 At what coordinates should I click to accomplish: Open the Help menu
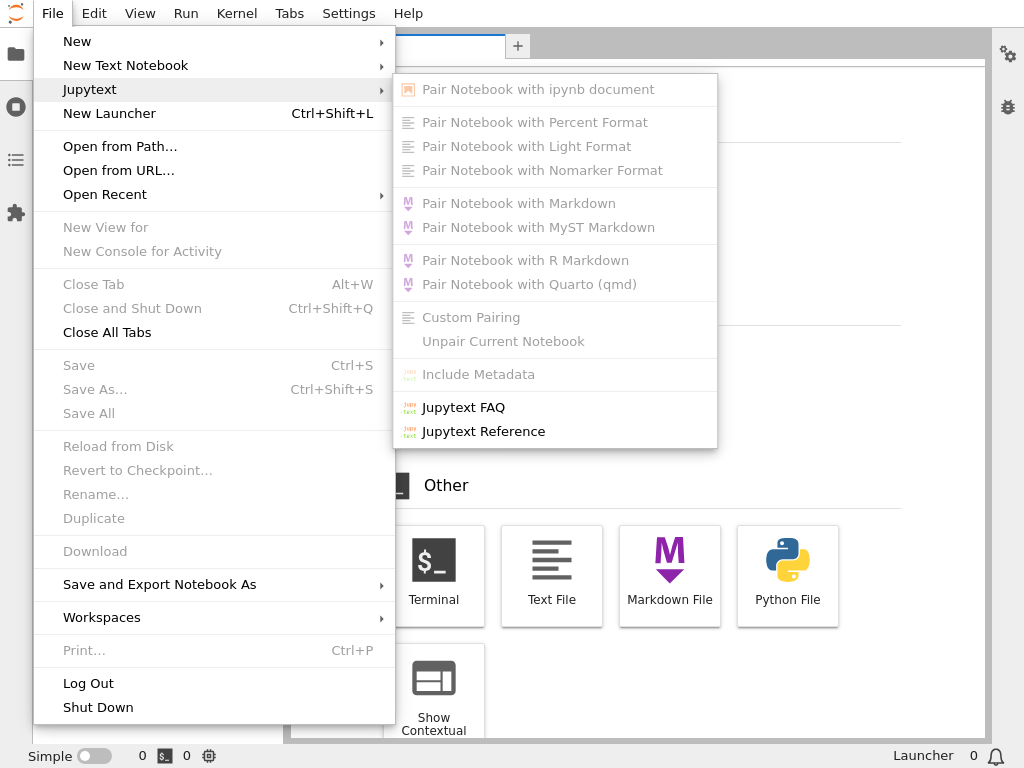(x=408, y=14)
